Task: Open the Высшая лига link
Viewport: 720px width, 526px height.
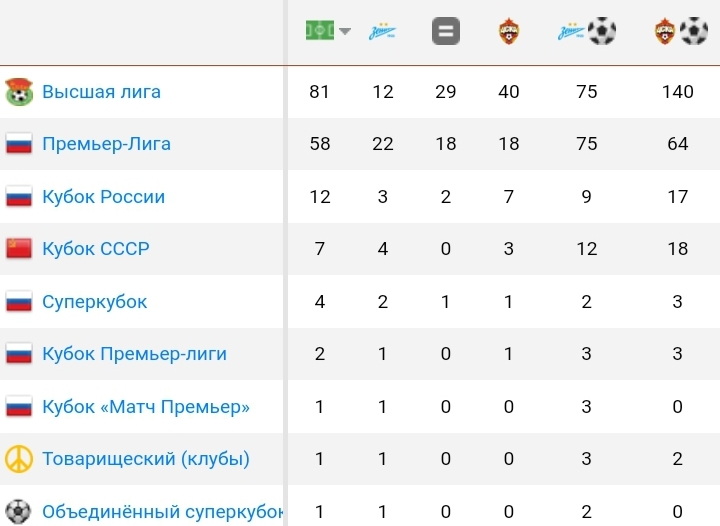Action: click(101, 92)
